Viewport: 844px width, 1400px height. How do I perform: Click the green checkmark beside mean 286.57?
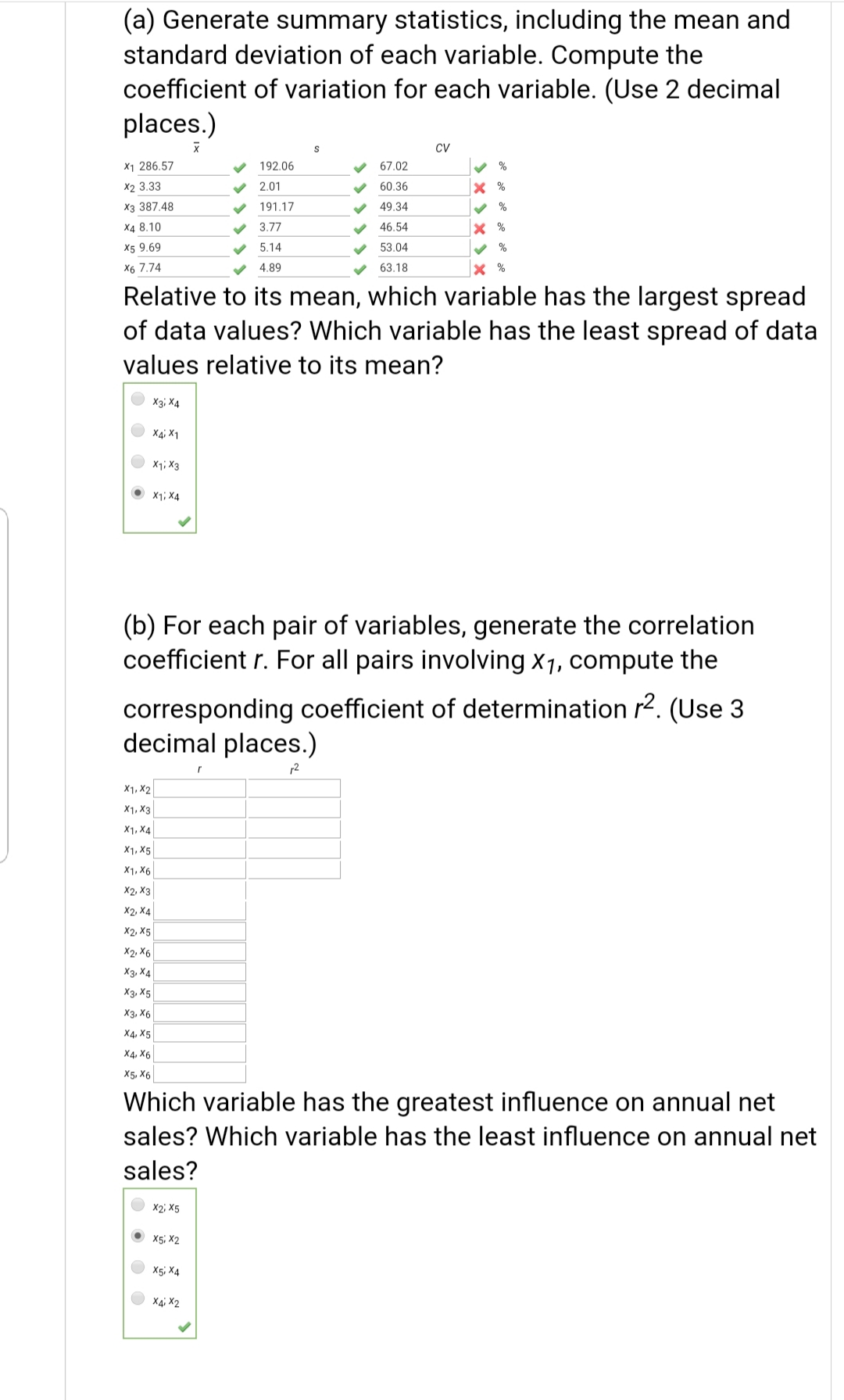(240, 166)
